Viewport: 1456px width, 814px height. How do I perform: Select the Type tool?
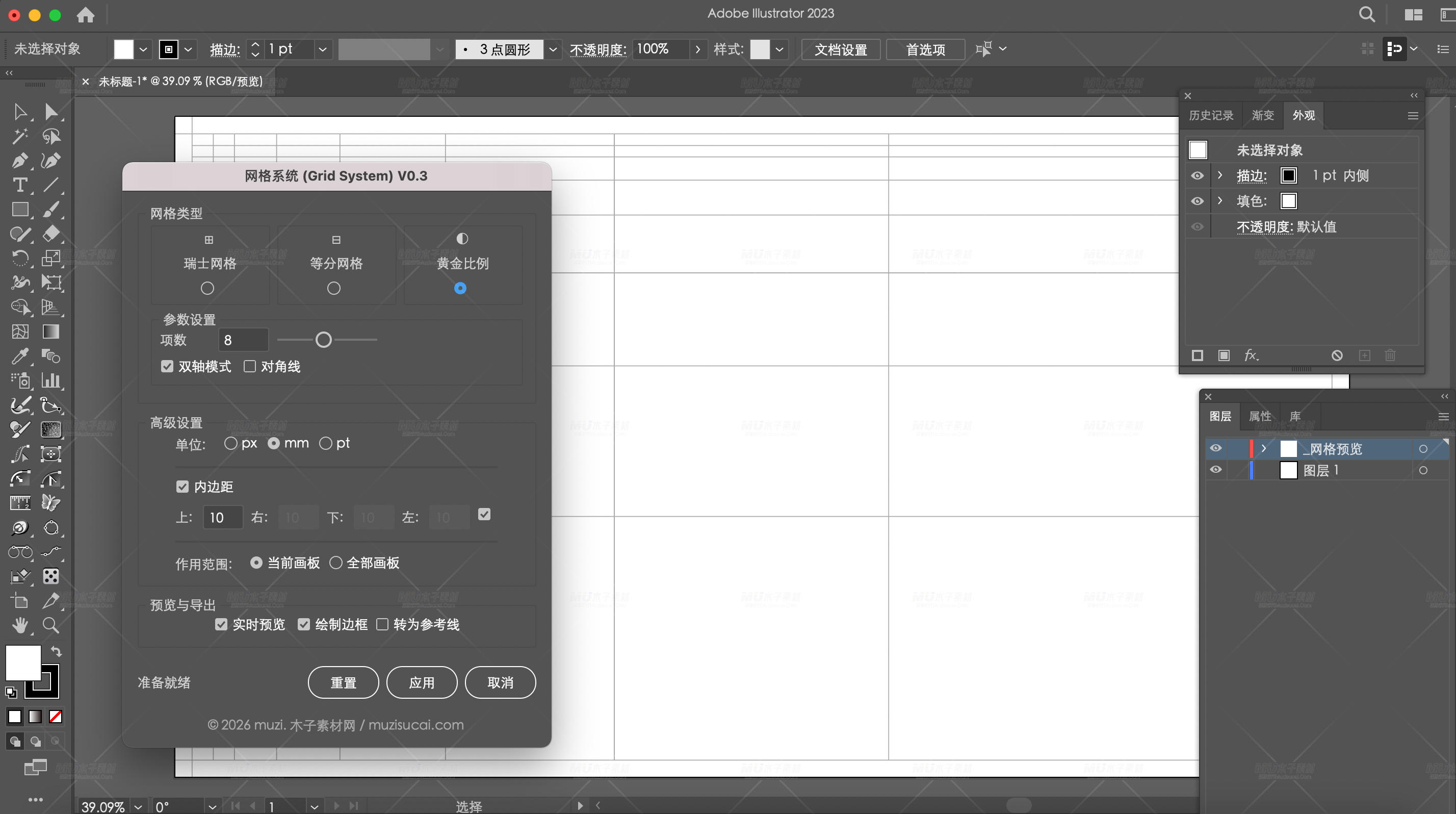tap(20, 185)
